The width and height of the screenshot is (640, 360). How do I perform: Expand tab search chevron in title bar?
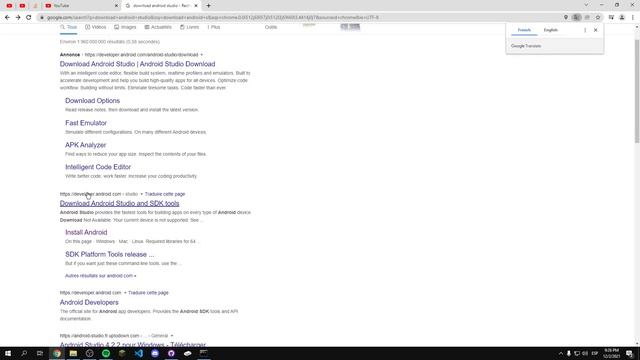[x=586, y=5]
